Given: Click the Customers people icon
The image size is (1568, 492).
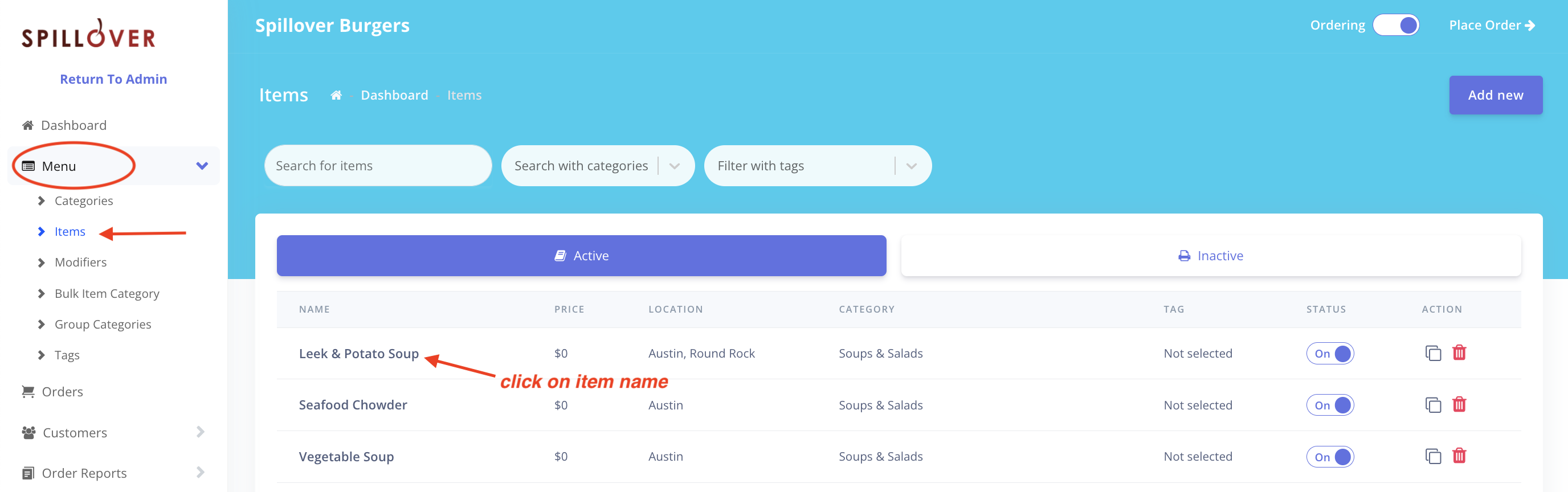Looking at the screenshot, I should [28, 432].
